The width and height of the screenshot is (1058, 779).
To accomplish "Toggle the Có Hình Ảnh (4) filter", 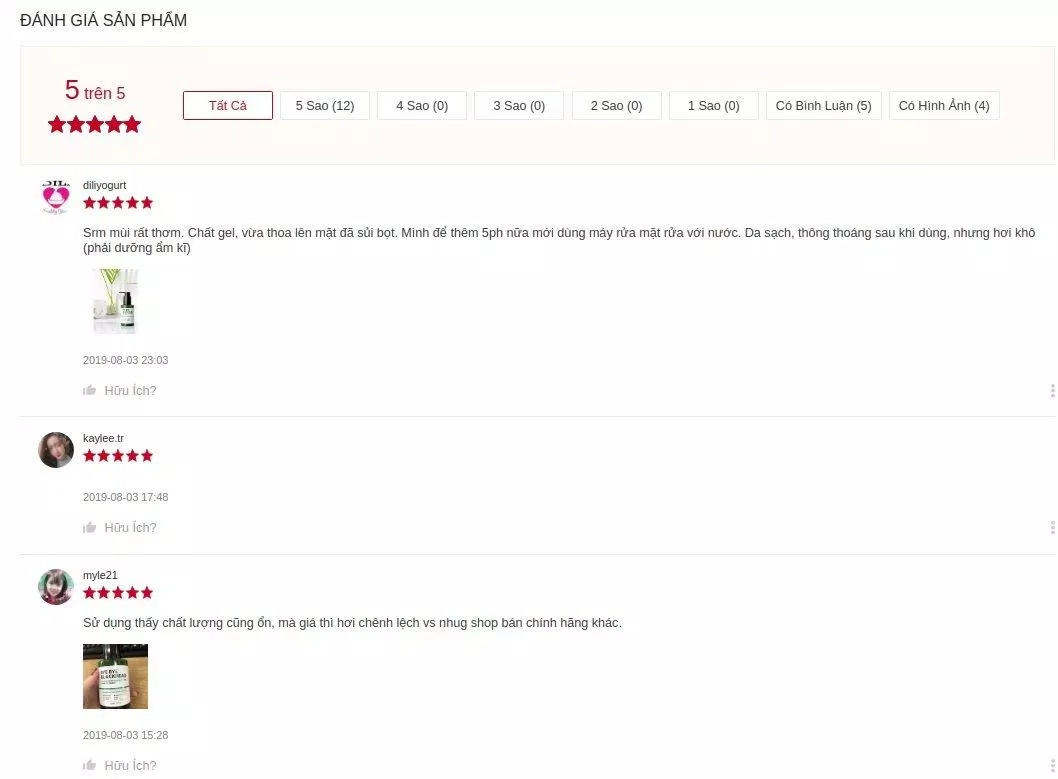I will point(943,105).
